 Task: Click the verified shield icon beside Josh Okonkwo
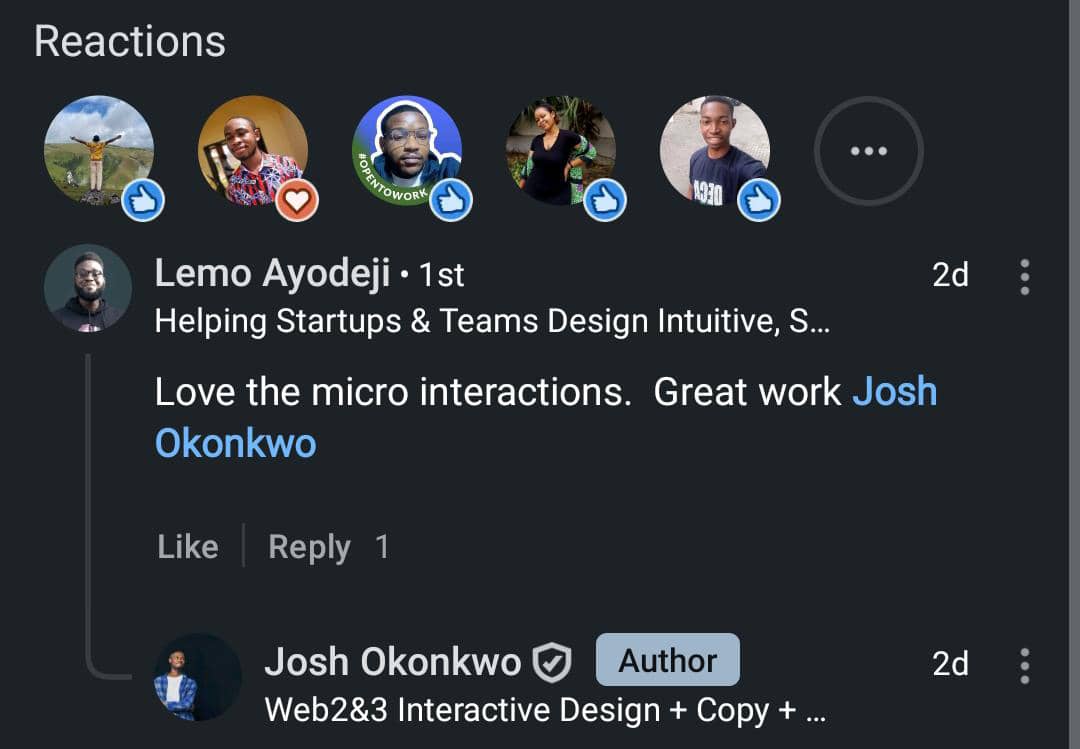pos(552,662)
